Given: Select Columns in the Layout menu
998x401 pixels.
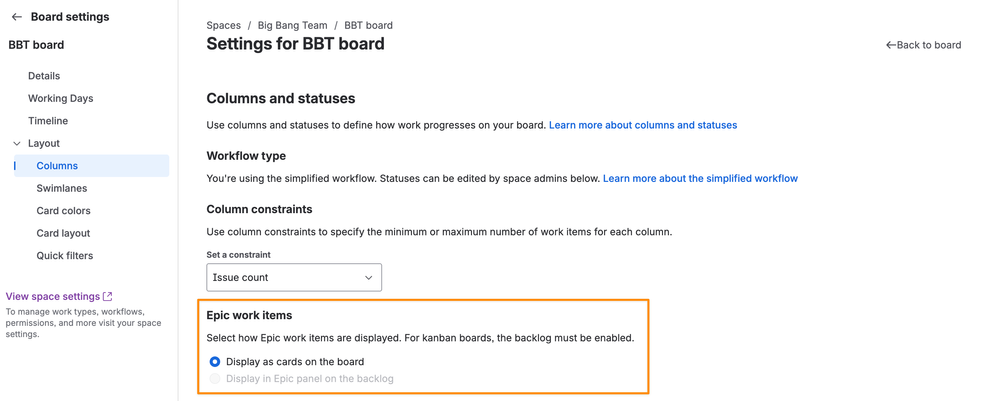Looking at the screenshot, I should tap(57, 166).
